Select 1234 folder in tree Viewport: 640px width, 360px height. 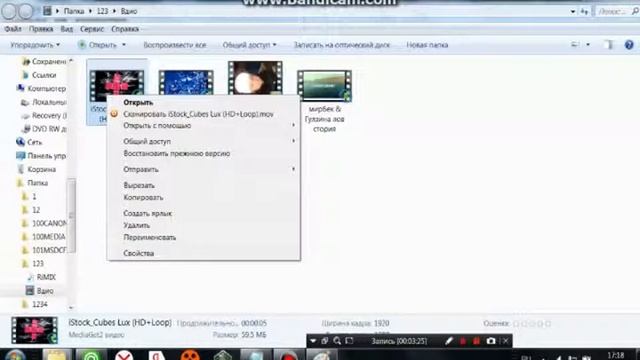[34, 304]
